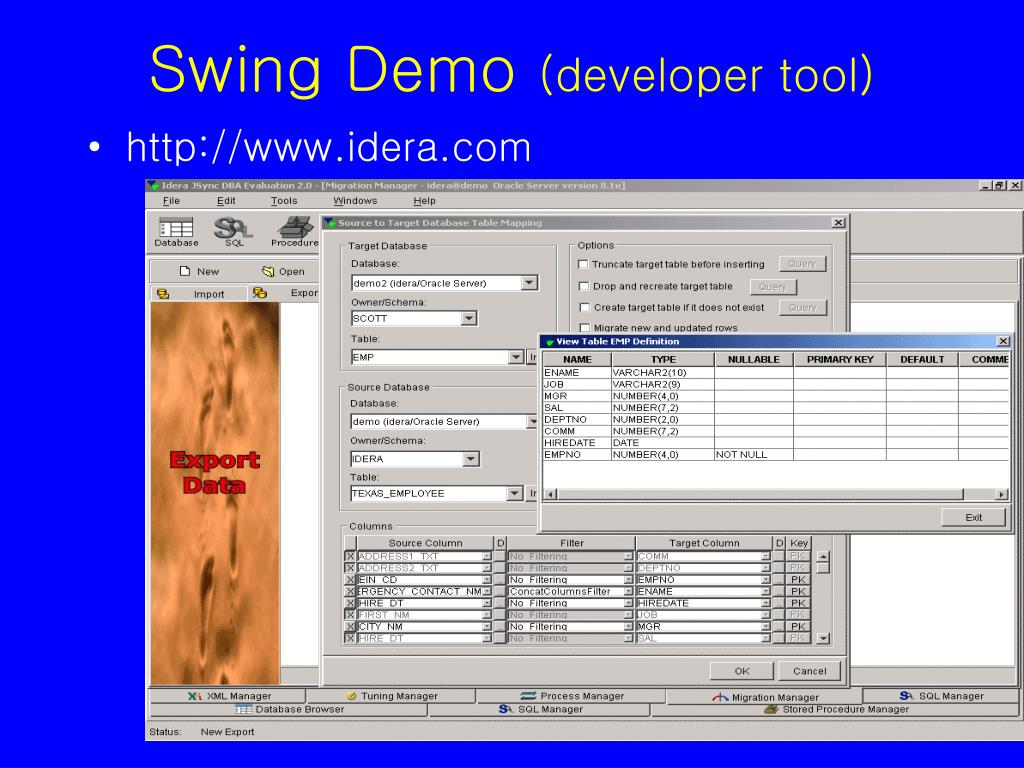1024x768 pixels.
Task: Click Columns list scroll down arrow
Action: pyautogui.click(x=823, y=638)
